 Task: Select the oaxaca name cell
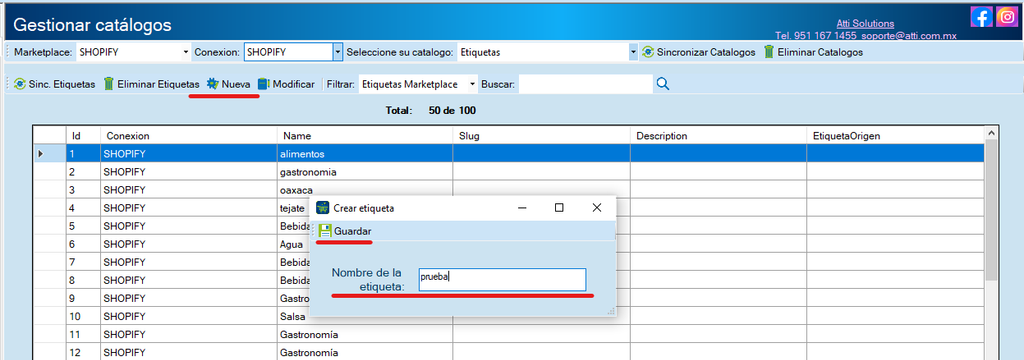(x=365, y=190)
